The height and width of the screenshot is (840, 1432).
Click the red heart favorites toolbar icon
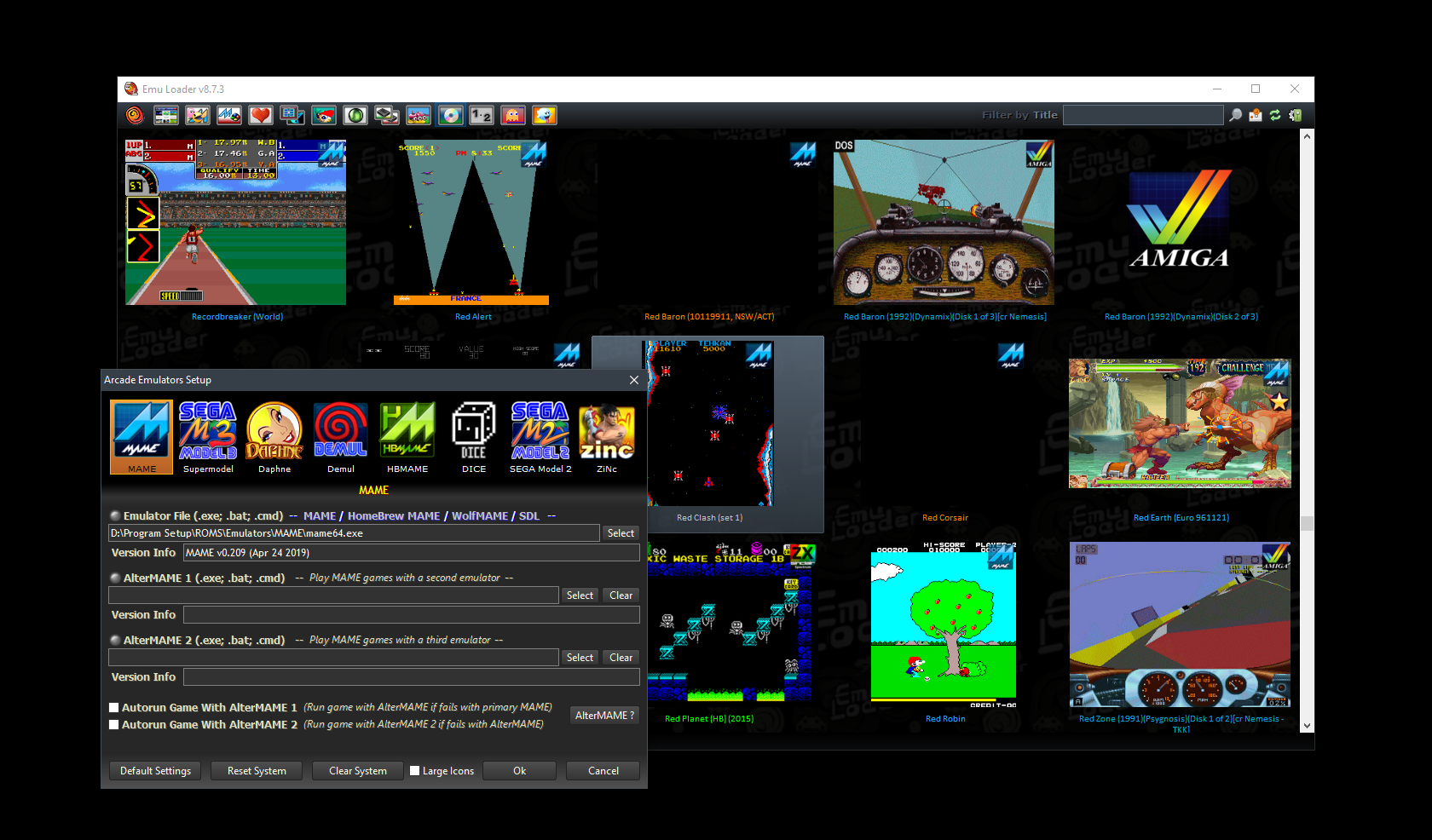261,115
